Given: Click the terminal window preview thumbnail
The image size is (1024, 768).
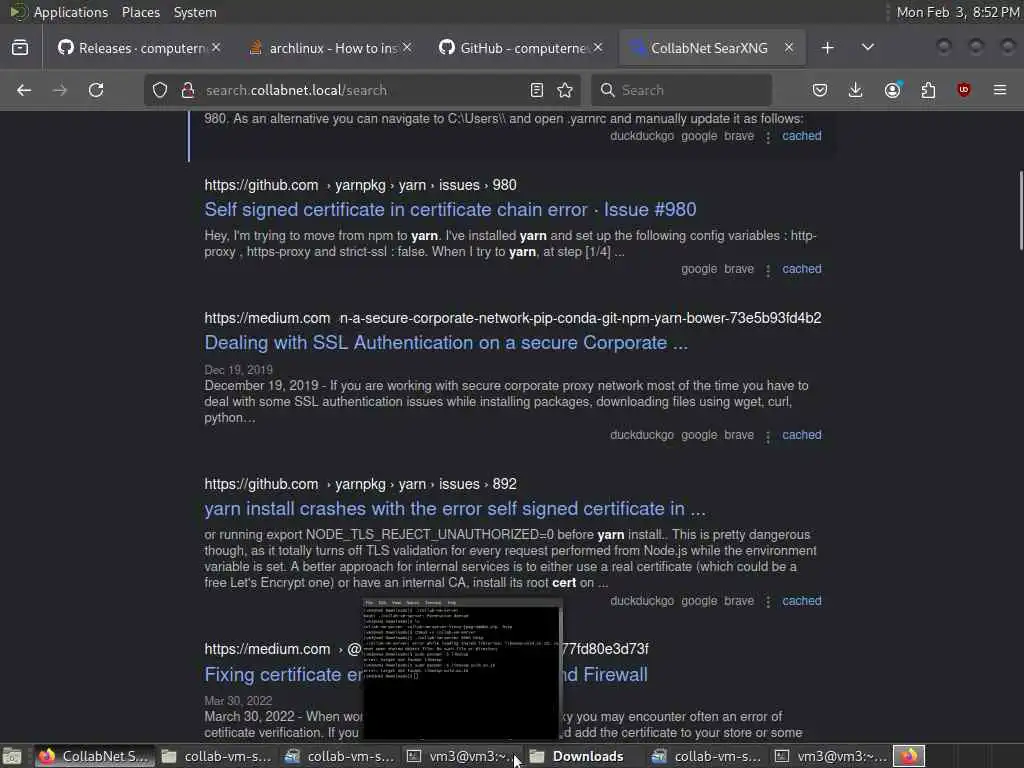Looking at the screenshot, I should (x=462, y=668).
